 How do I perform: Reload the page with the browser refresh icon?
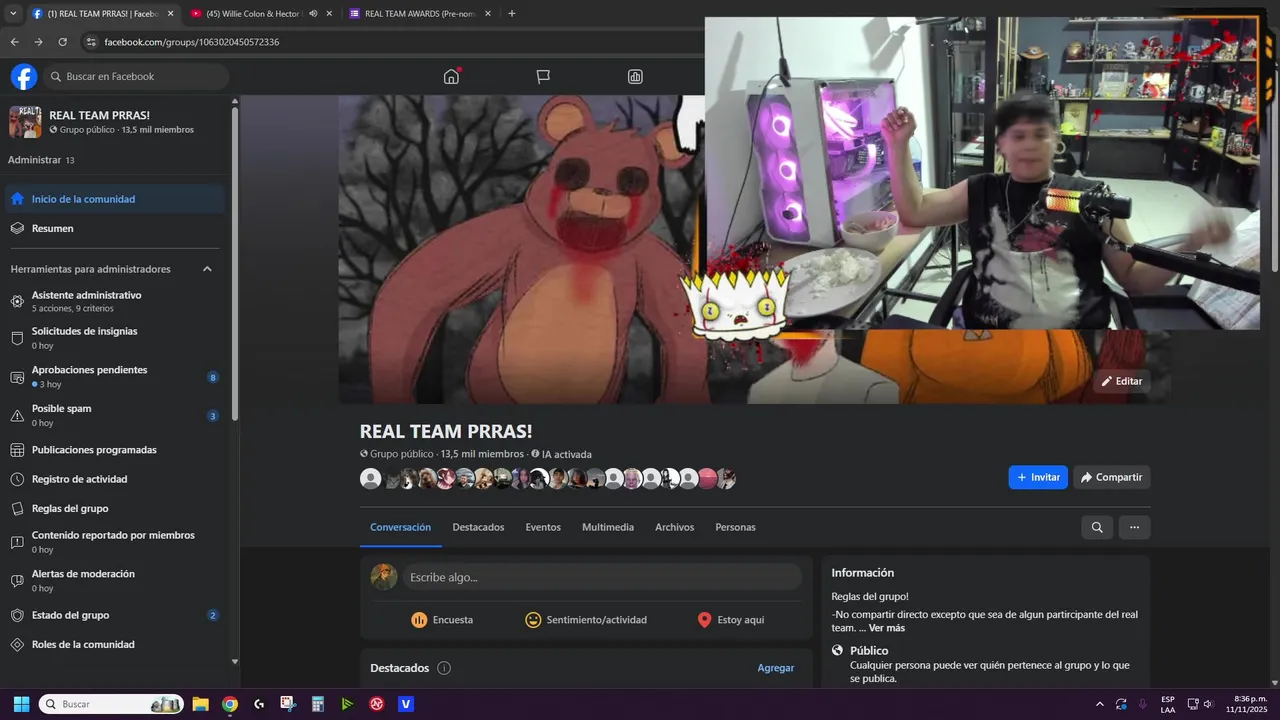(63, 42)
